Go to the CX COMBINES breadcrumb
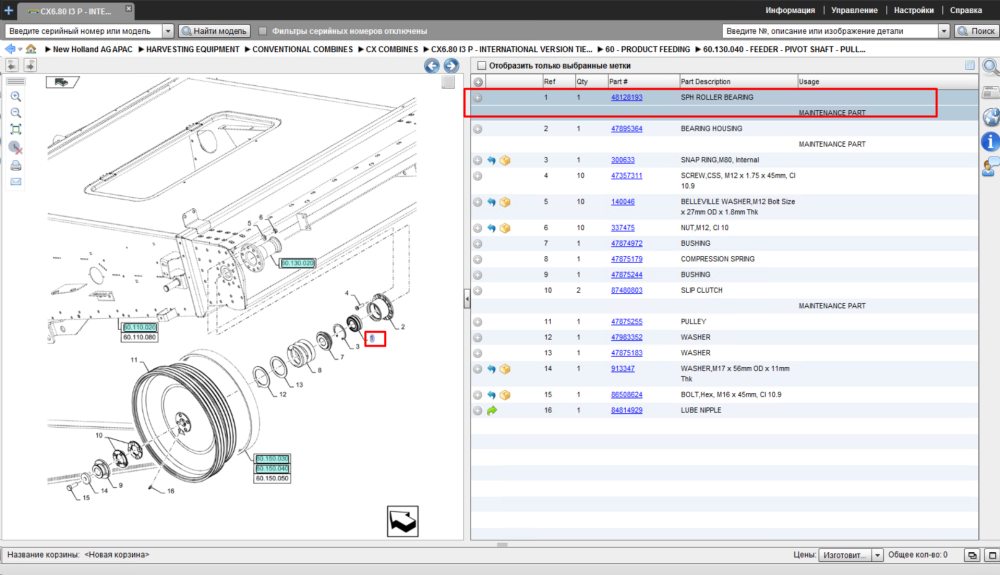 [392, 49]
